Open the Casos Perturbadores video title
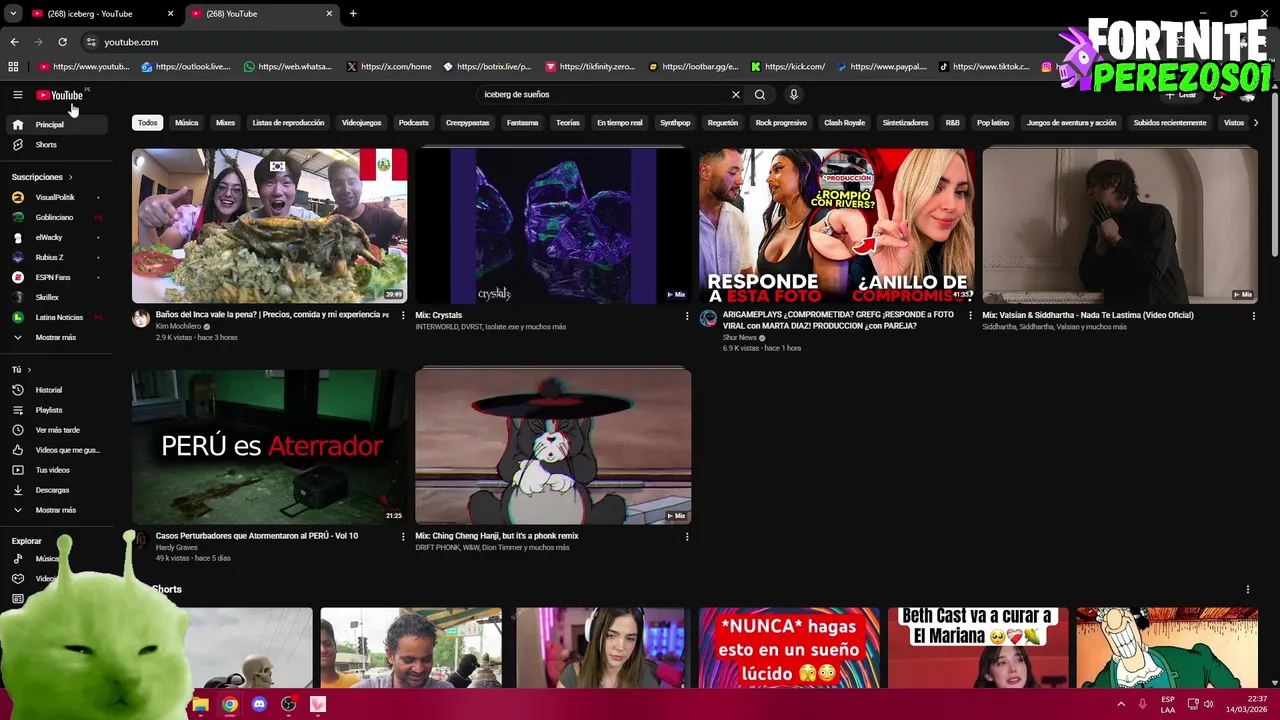Screen dimensions: 1280x720 [257, 536]
